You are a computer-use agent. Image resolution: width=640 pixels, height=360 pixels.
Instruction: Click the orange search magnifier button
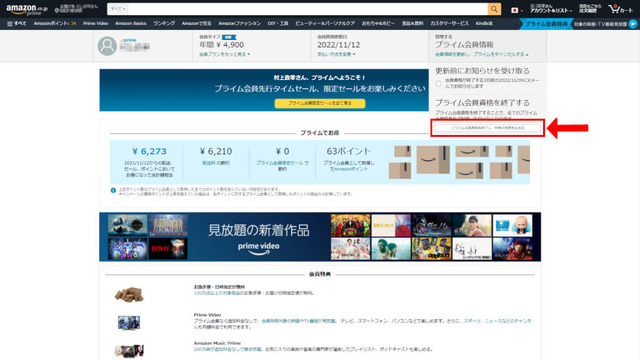click(x=494, y=9)
